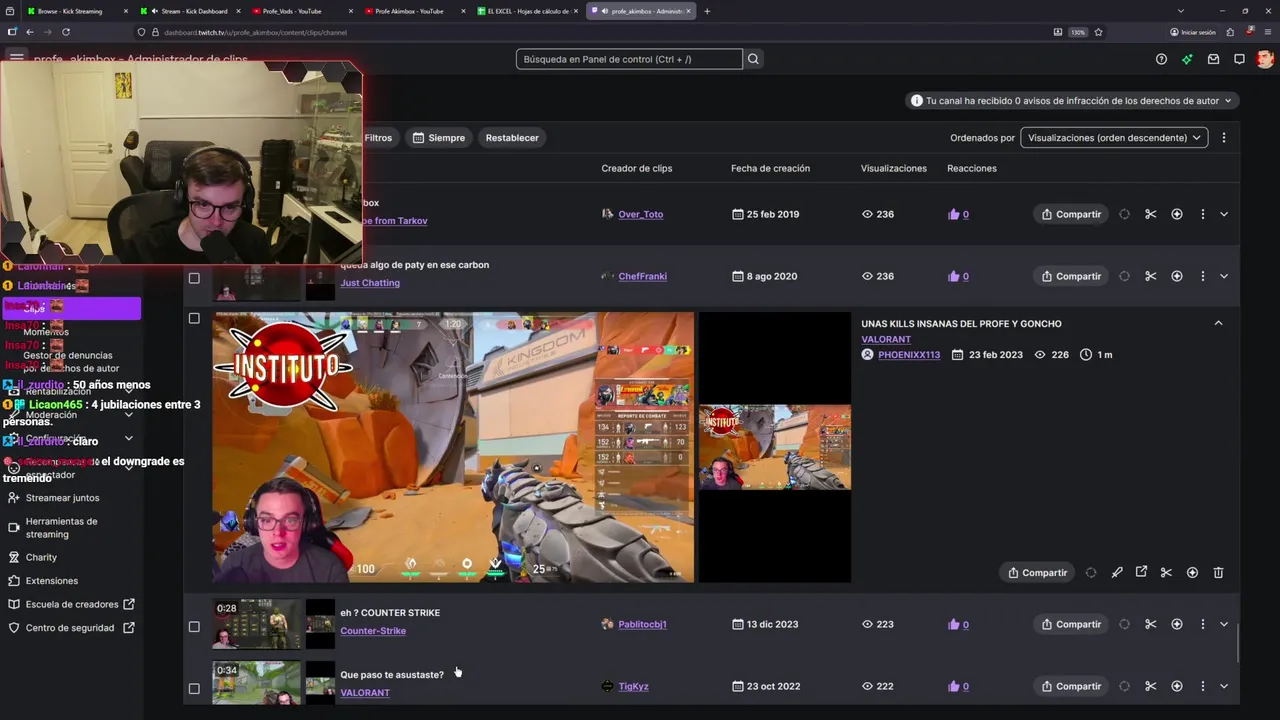1280x720 pixels.
Task: Open the whispers chat bubble icon
Action: tap(1239, 59)
